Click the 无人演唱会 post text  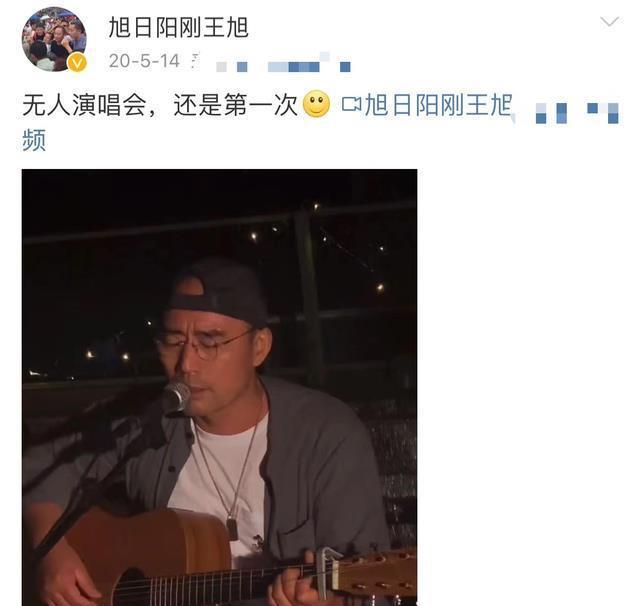pyautogui.click(x=84, y=105)
